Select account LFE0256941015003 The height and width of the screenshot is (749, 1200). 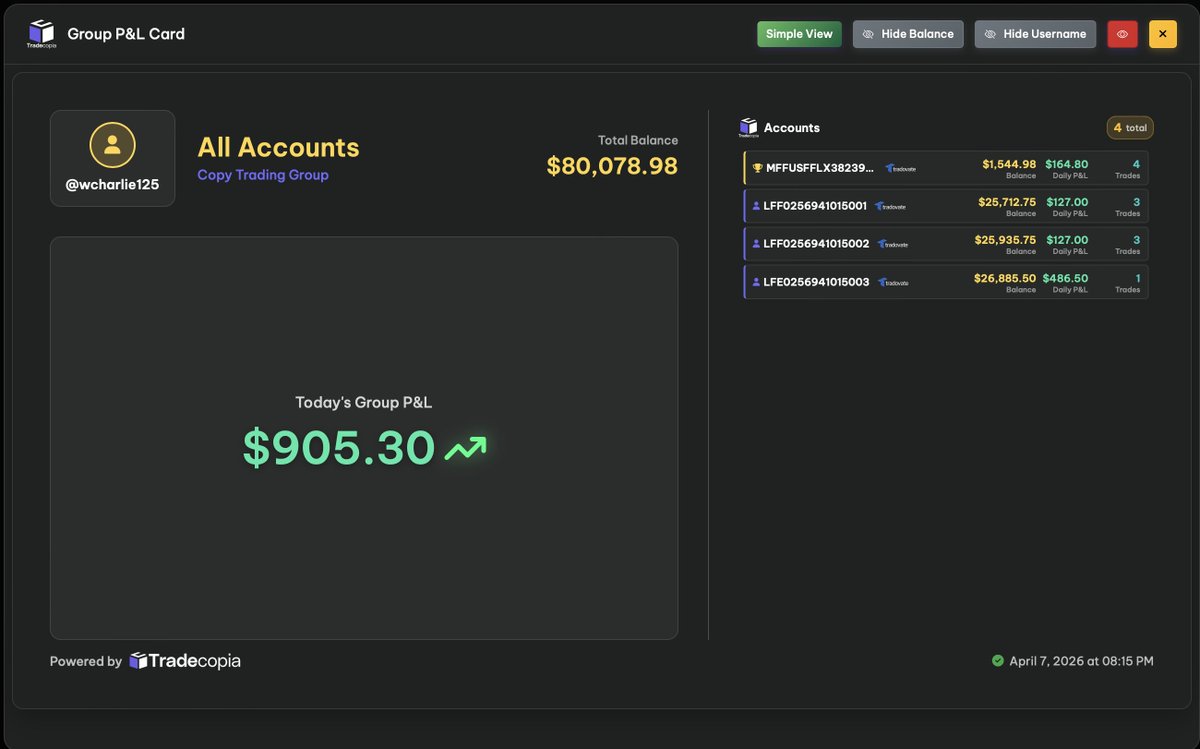816,282
